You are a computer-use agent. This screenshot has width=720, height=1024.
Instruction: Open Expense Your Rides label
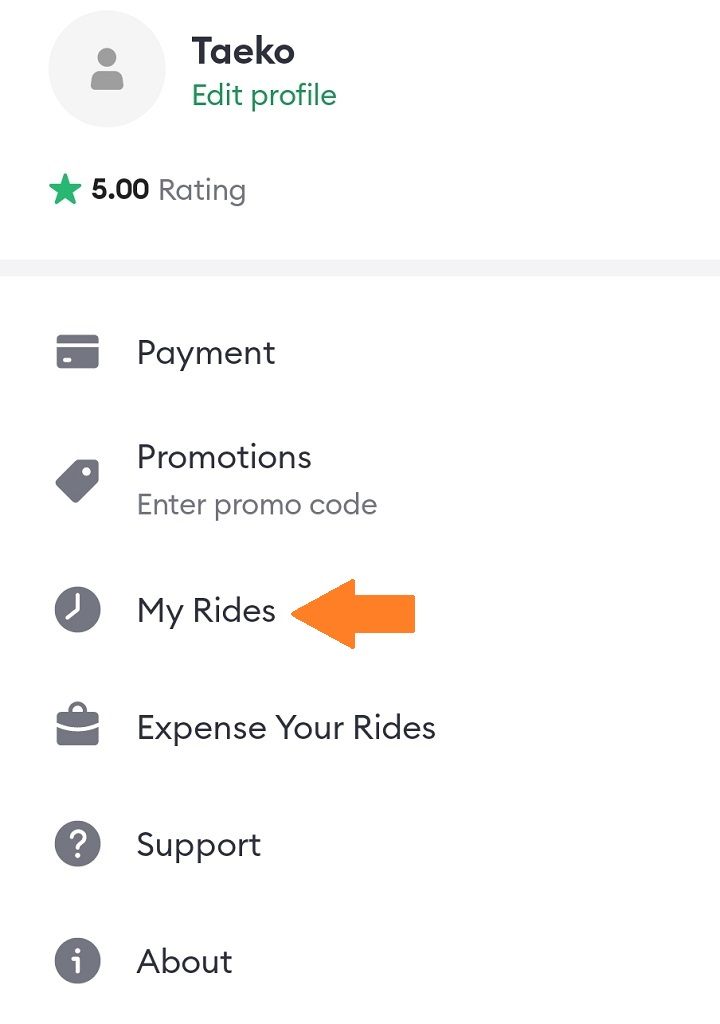(x=286, y=728)
